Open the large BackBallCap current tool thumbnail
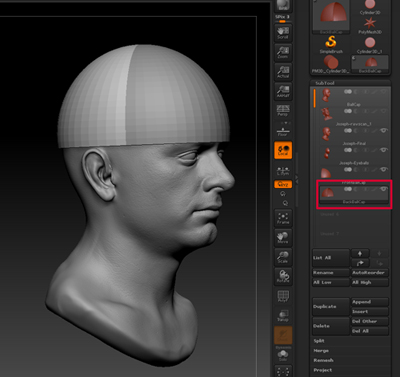The height and width of the screenshot is (377, 400). click(x=331, y=17)
